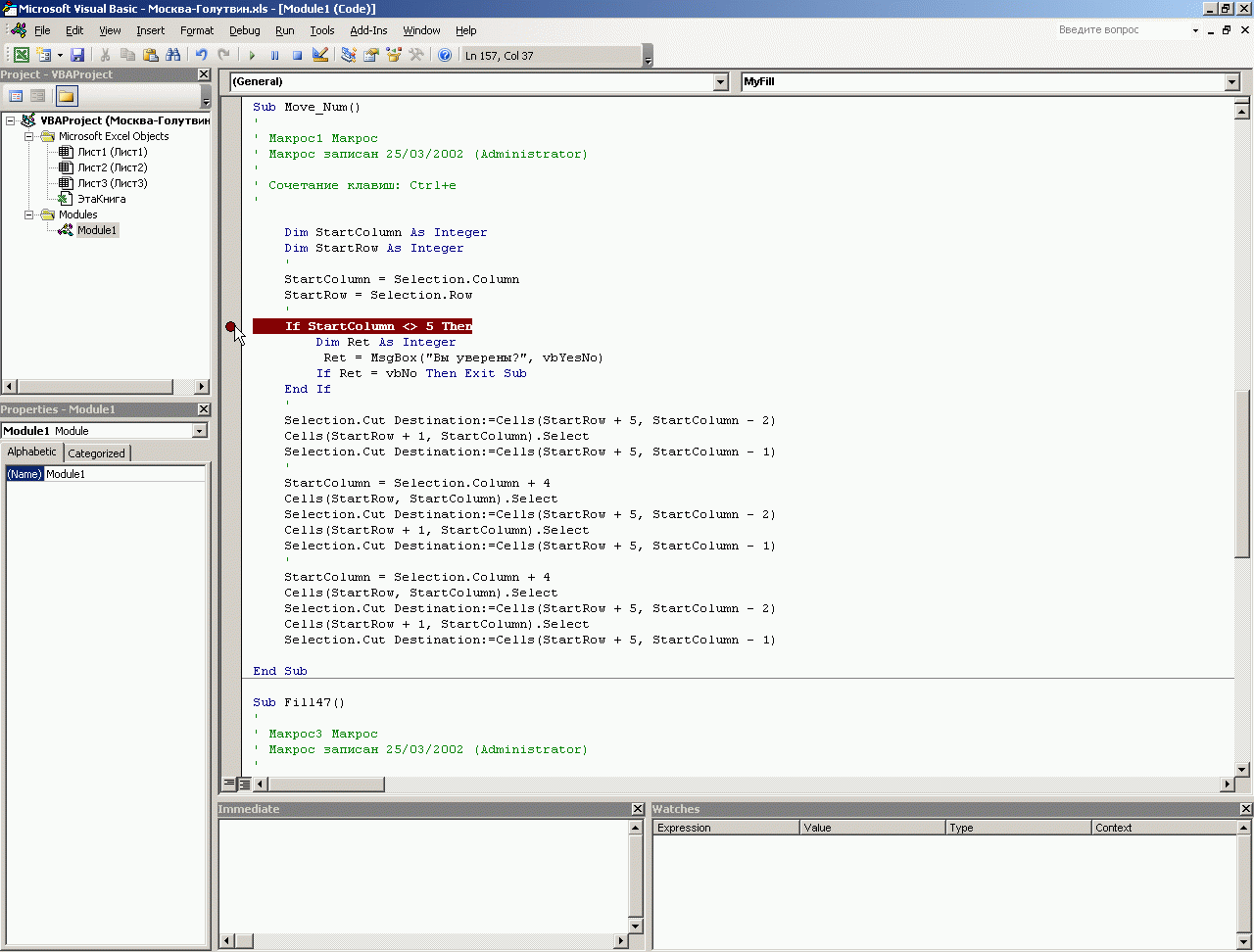The height and width of the screenshot is (952, 1254).
Task: Open the Run menu
Action: [284, 30]
